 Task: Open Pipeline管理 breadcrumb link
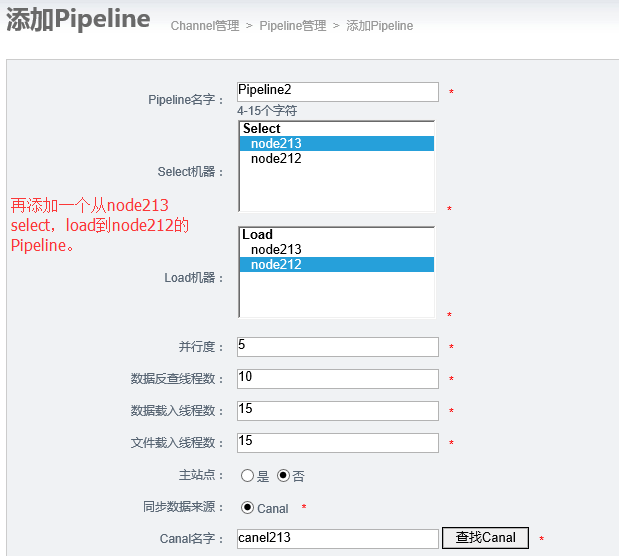coord(292,26)
